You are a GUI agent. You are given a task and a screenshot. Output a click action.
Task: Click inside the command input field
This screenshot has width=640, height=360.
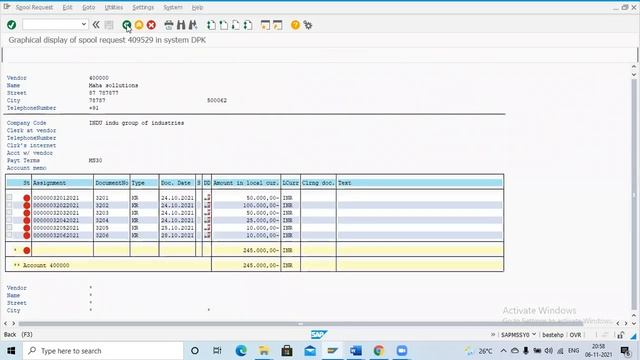(x=51, y=24)
